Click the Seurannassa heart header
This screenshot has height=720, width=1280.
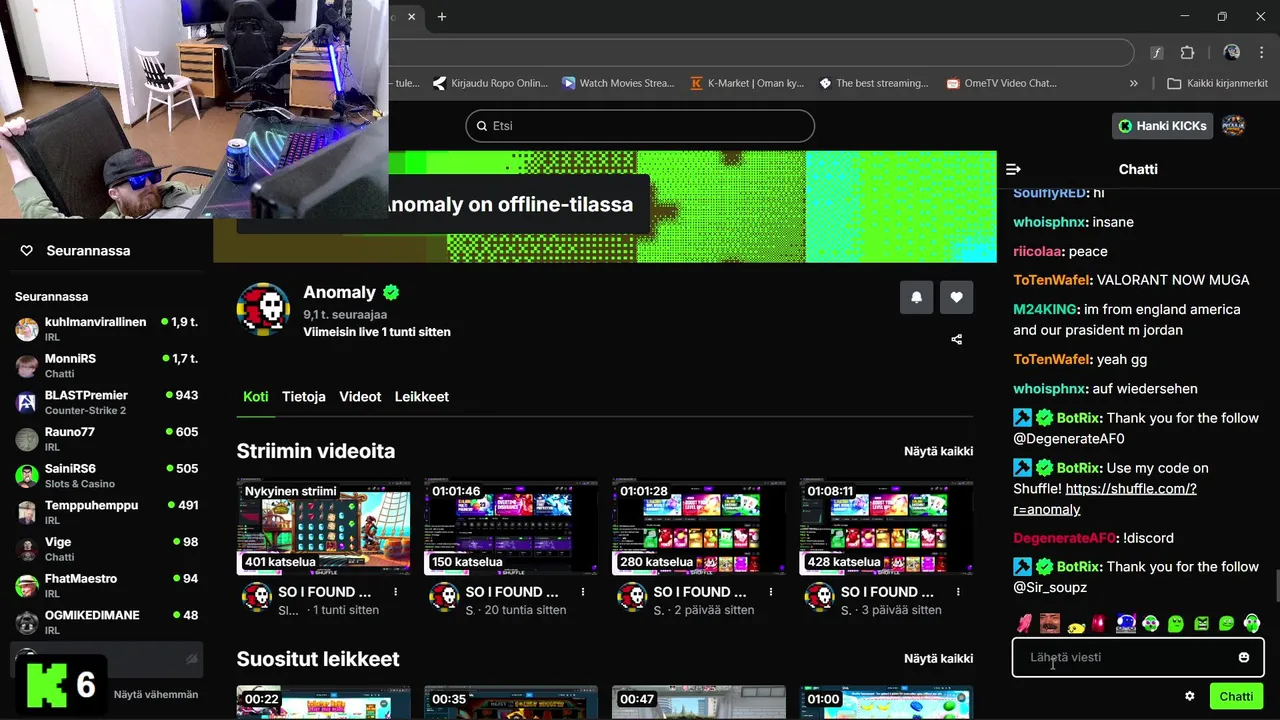click(76, 251)
